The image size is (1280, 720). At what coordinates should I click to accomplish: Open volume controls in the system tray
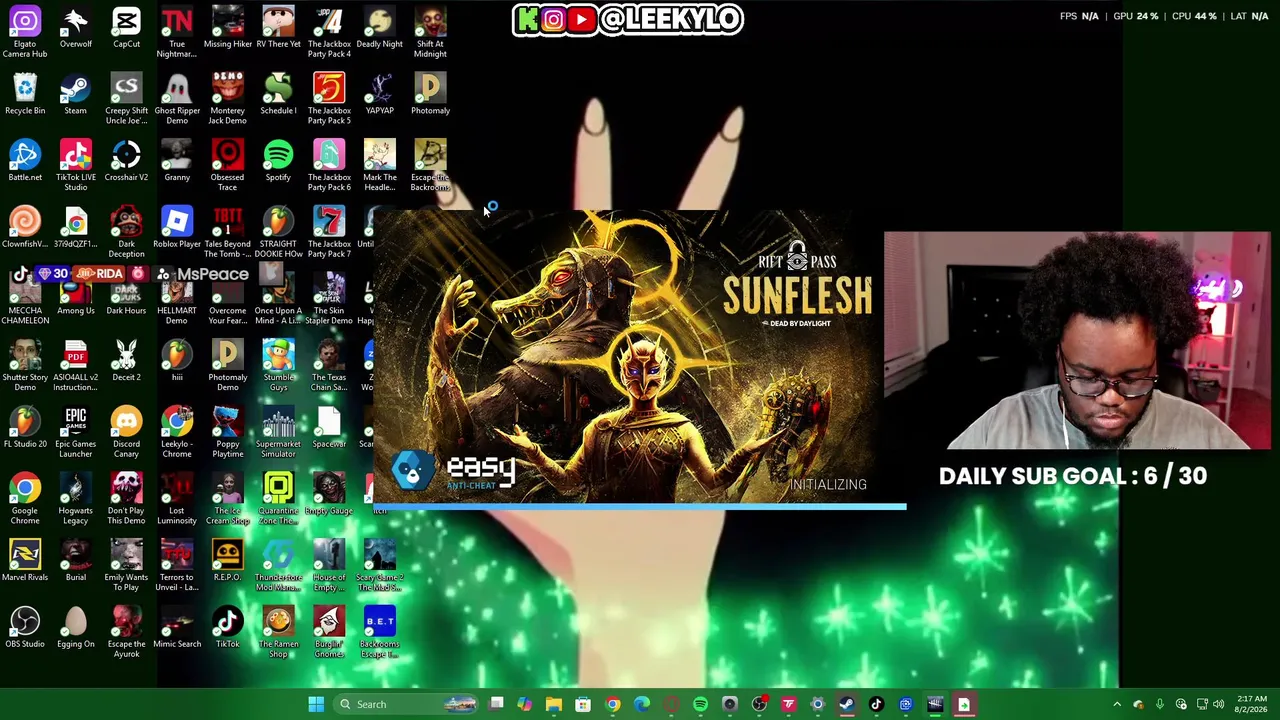(x=1219, y=704)
